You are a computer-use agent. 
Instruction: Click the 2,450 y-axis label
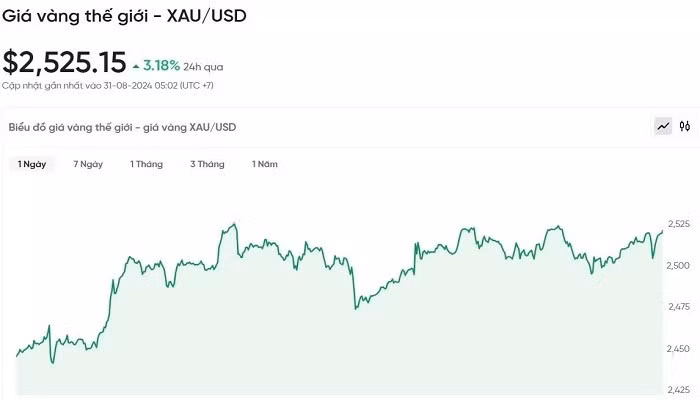pos(678,349)
